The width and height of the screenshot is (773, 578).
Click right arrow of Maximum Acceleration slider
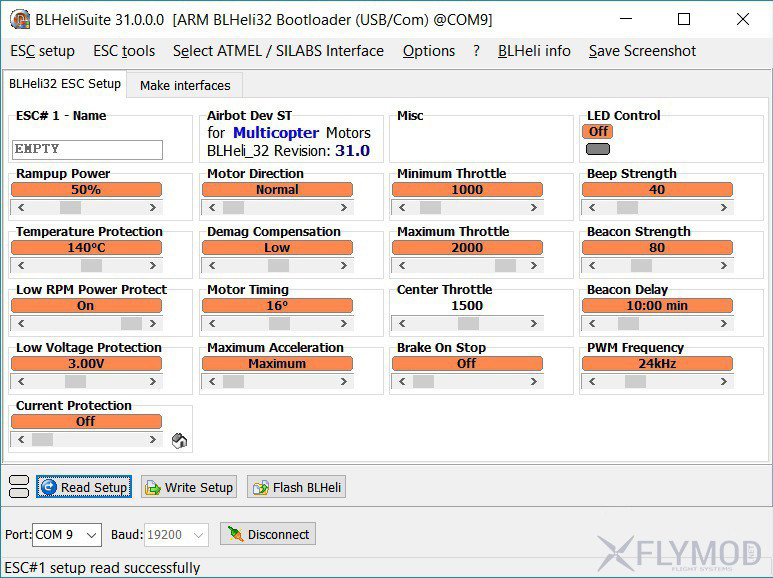tap(344, 381)
